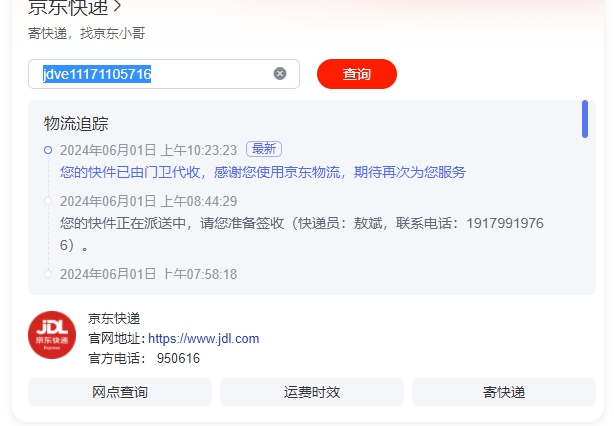Select timestamp 2024年06月01日 上午08:44:29

click(x=148, y=201)
